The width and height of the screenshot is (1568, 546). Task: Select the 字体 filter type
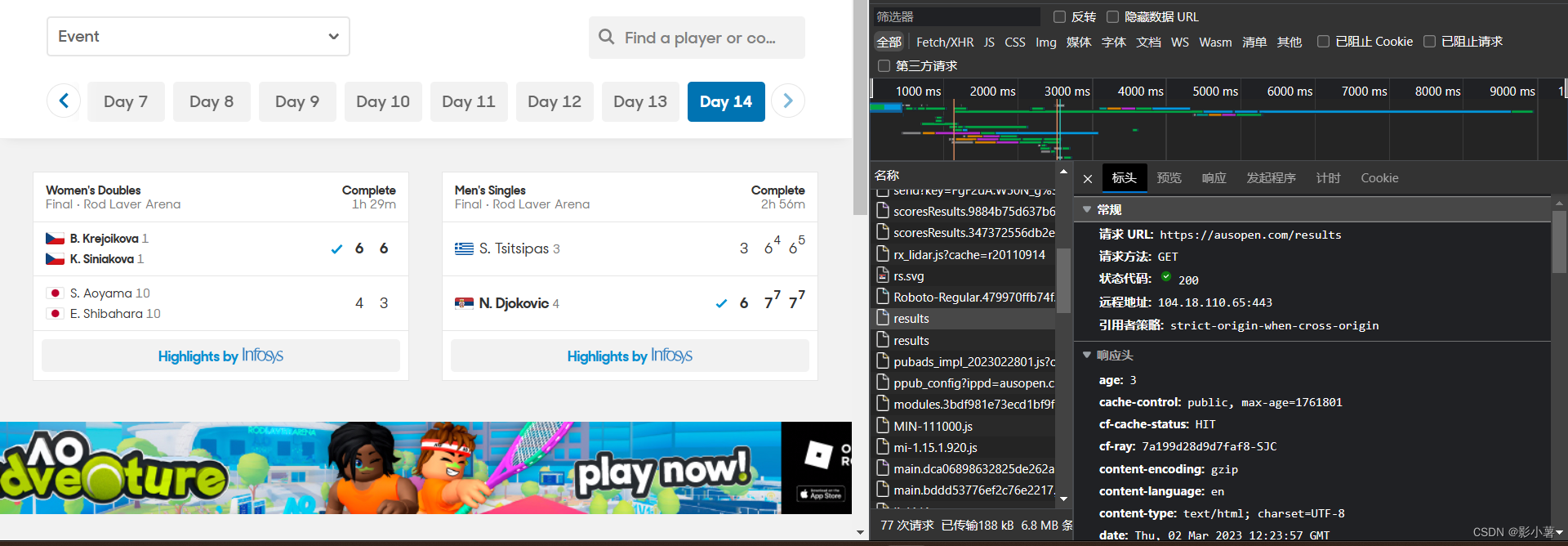point(1114,43)
